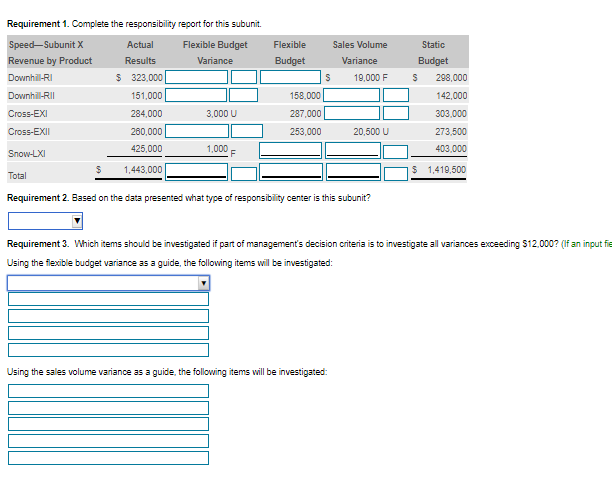This screenshot has width=612, height=491.
Task: Click Downhill-RI flexible budget amount field
Action: tap(290, 77)
